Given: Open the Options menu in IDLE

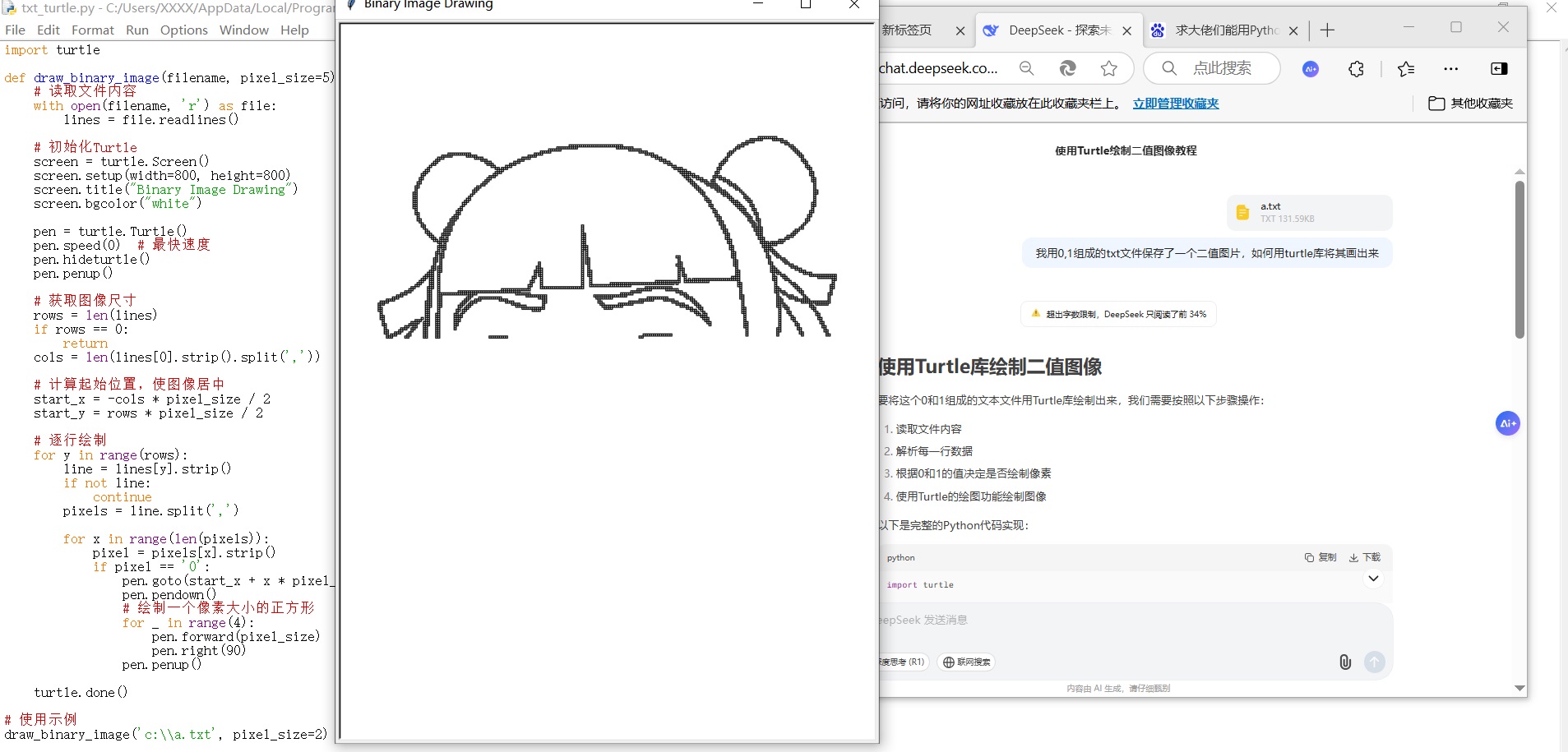Looking at the screenshot, I should click(x=184, y=30).
